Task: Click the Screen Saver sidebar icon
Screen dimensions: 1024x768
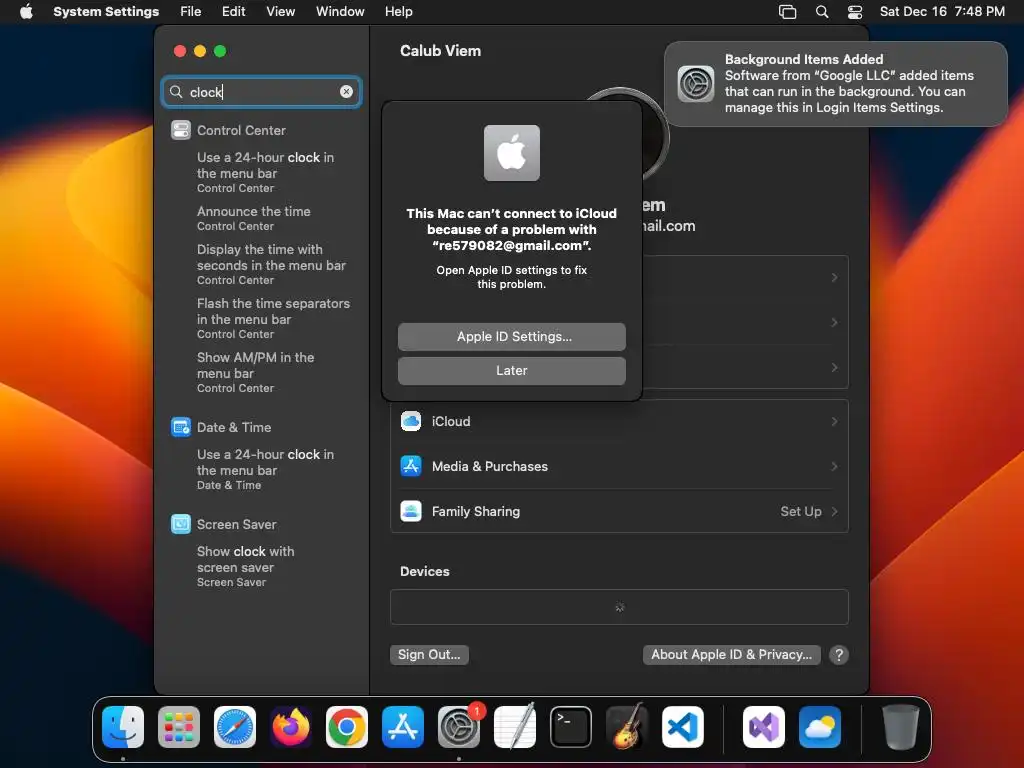Action: pos(181,524)
